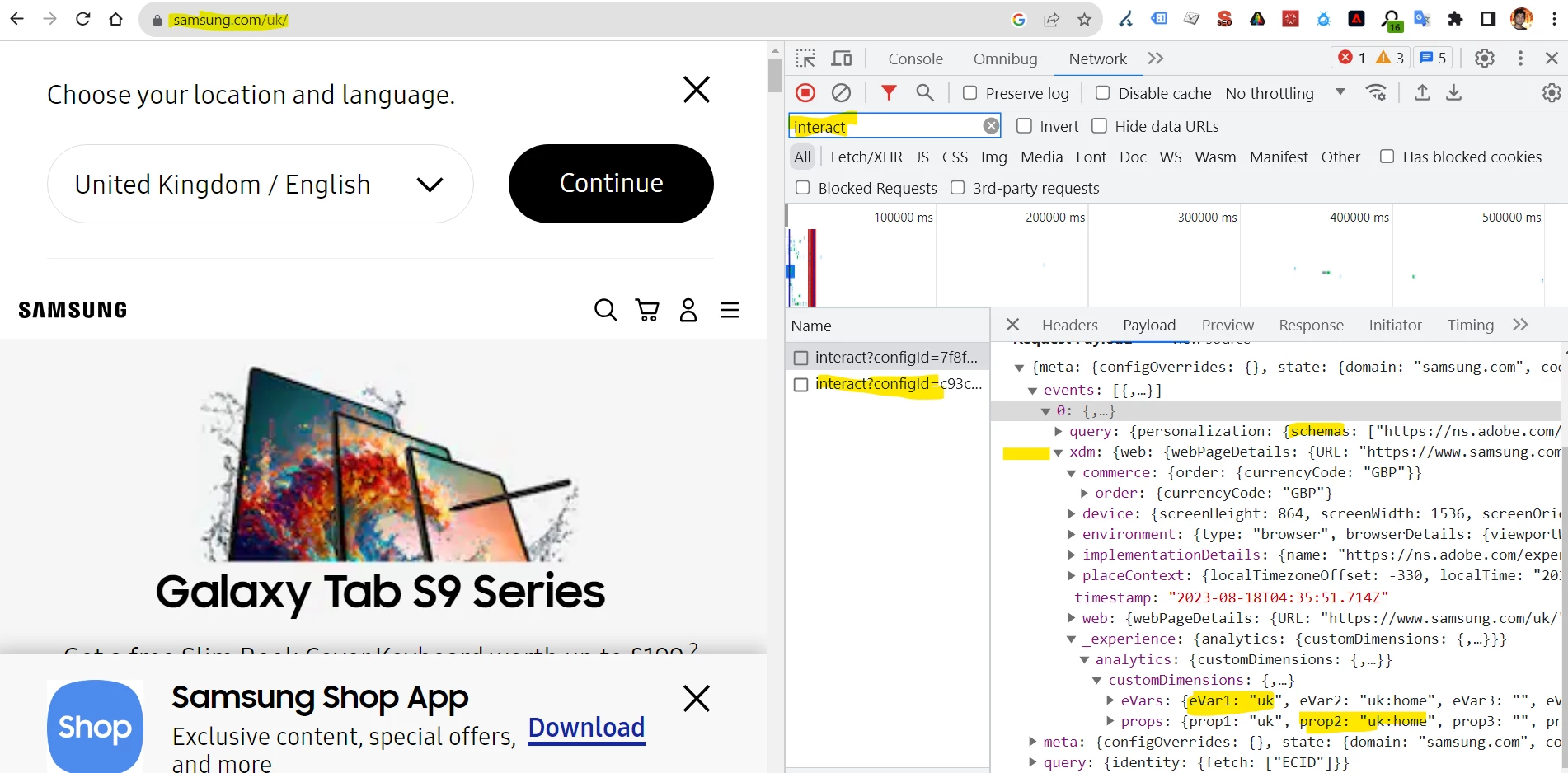
Task: Clear the interact filter text
Action: 991,126
